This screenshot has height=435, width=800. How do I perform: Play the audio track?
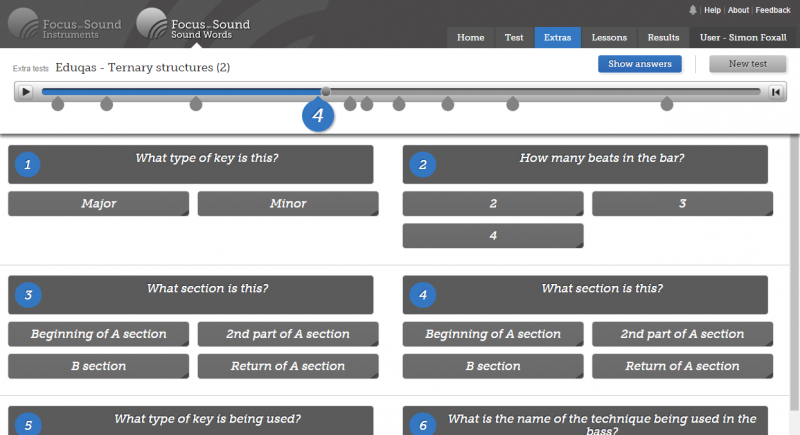[x=26, y=92]
